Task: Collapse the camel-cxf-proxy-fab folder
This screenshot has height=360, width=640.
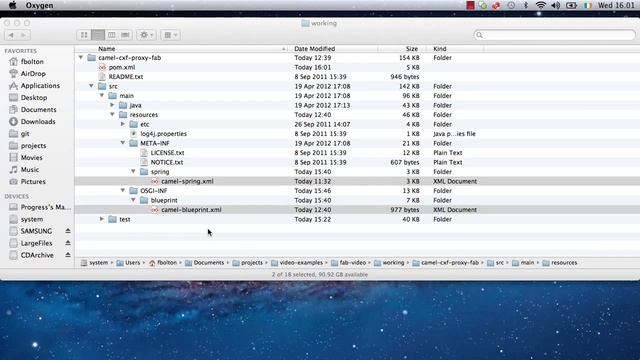Action: (81, 58)
